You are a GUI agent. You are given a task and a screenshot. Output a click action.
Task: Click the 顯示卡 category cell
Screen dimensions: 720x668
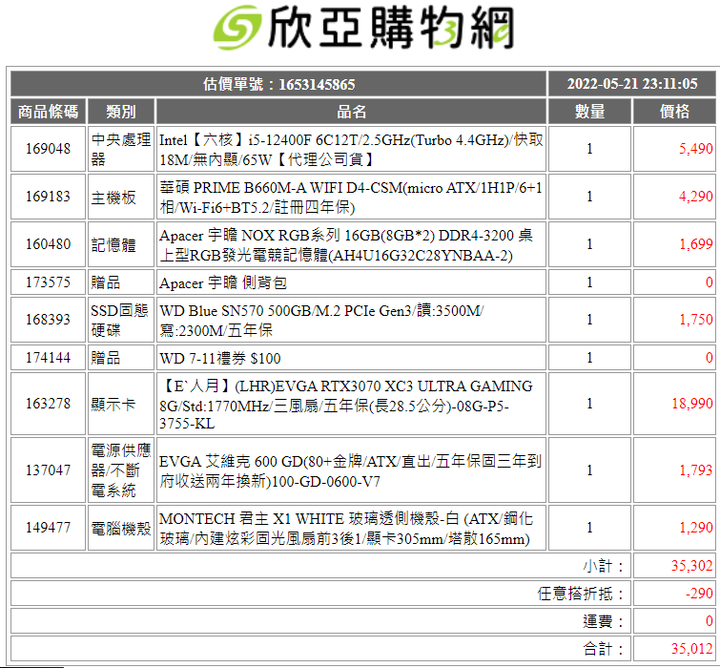pos(121,404)
